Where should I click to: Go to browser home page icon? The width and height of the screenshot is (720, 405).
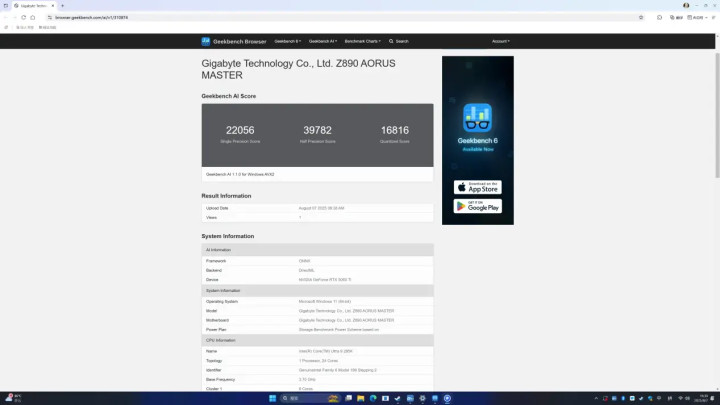[x=33, y=17]
